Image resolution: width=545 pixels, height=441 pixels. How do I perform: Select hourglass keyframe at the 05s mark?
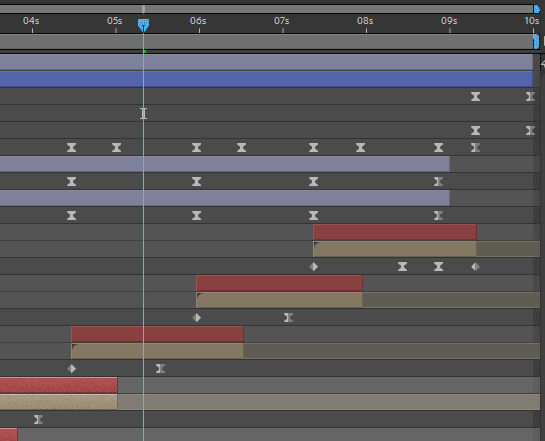pos(116,148)
